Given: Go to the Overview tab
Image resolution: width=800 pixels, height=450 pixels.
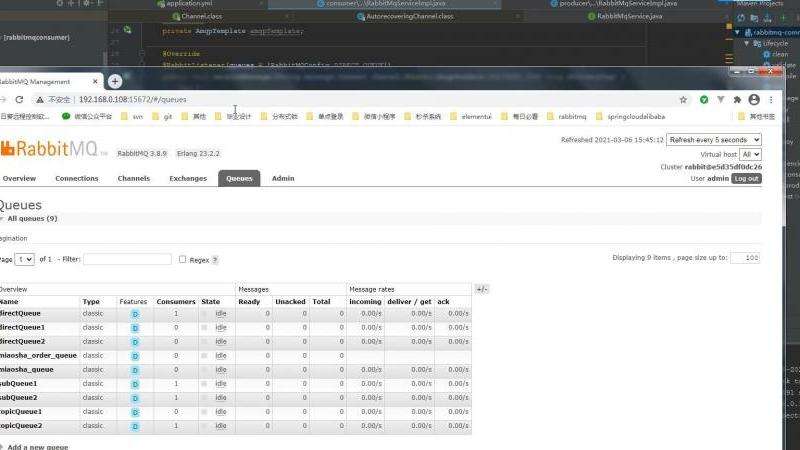Looking at the screenshot, I should pyautogui.click(x=19, y=178).
